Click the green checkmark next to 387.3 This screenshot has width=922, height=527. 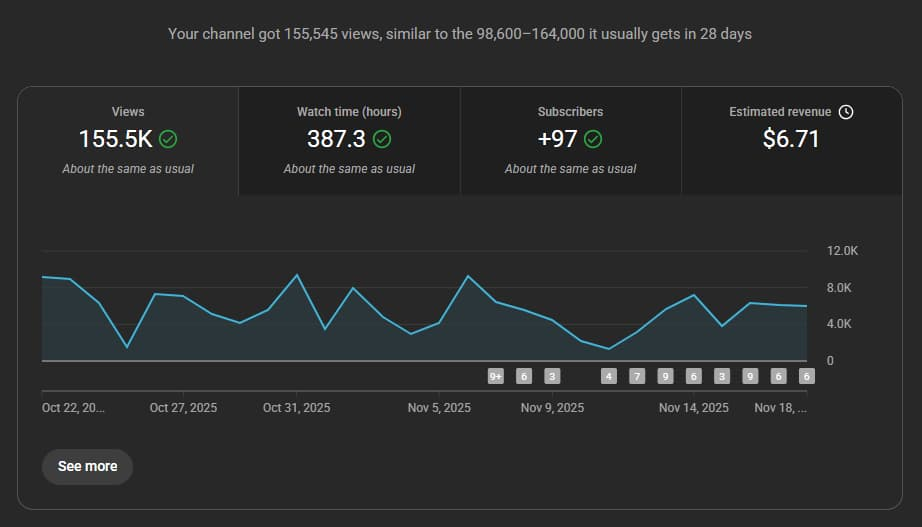coord(382,140)
